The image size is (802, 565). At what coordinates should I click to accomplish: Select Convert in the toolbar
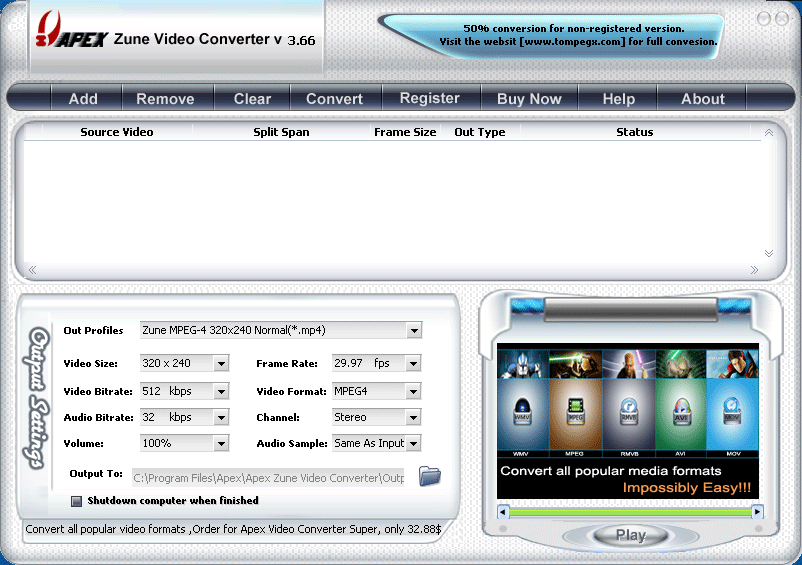(334, 98)
